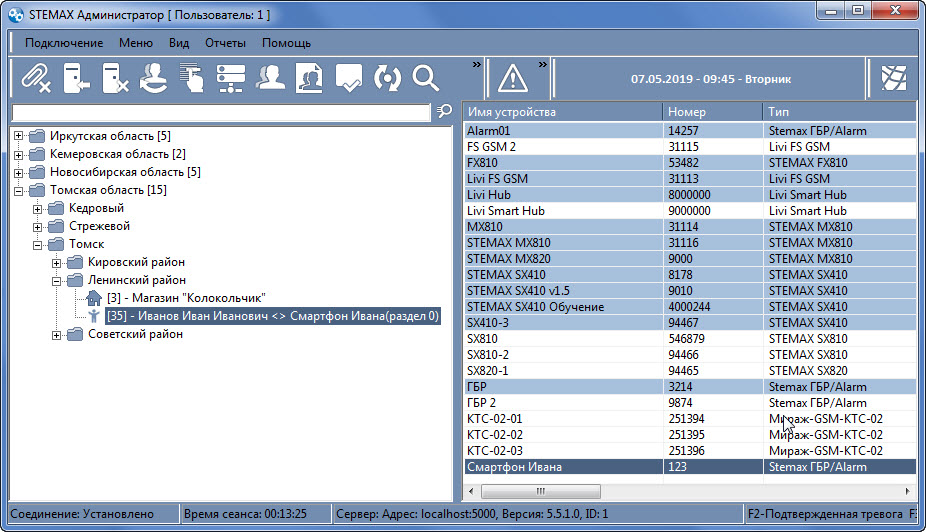The width and height of the screenshot is (926, 532).
Task: Select the КТС-02-03 device row
Action: click(x=690, y=451)
